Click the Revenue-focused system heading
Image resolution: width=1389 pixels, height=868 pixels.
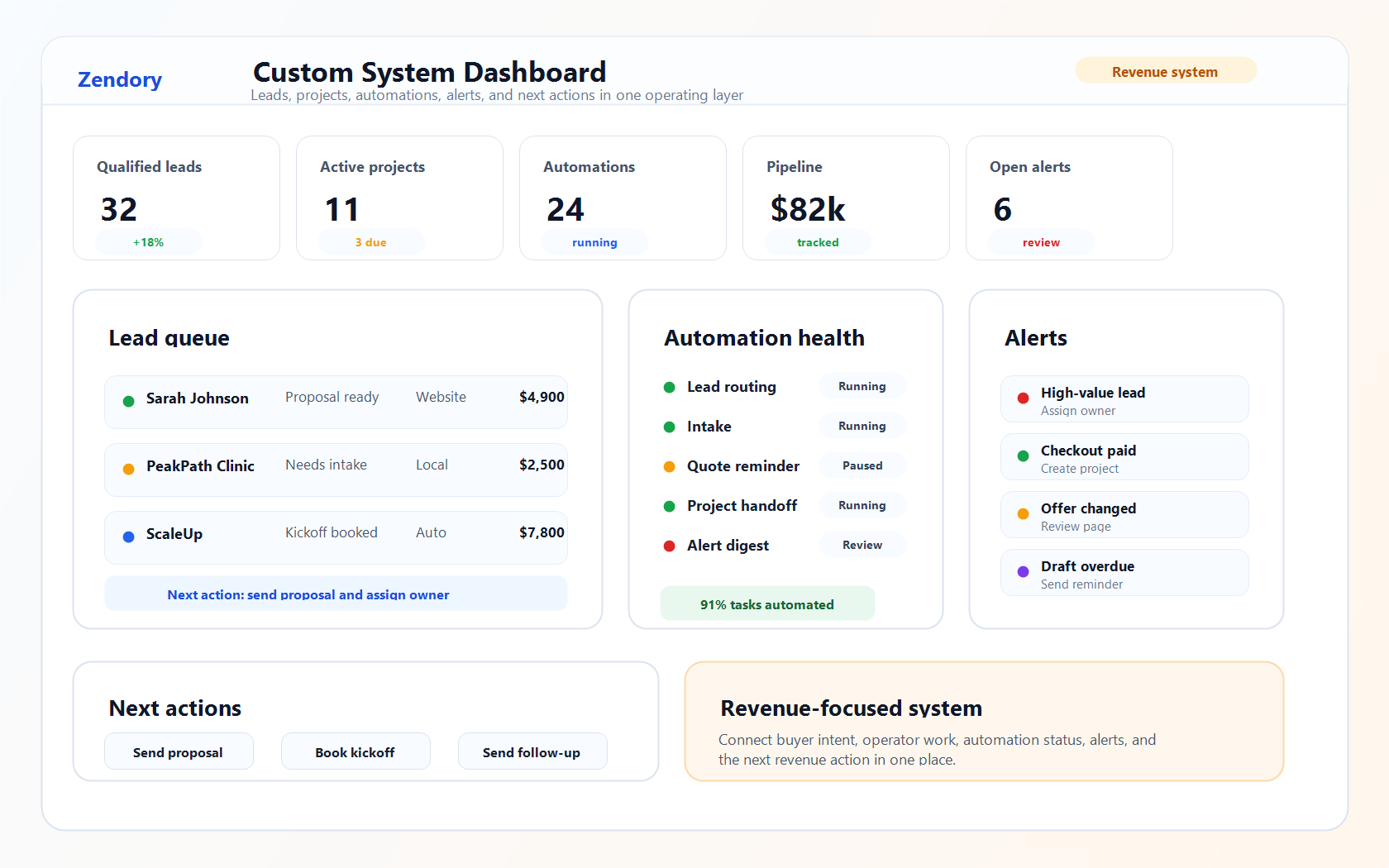[851, 708]
